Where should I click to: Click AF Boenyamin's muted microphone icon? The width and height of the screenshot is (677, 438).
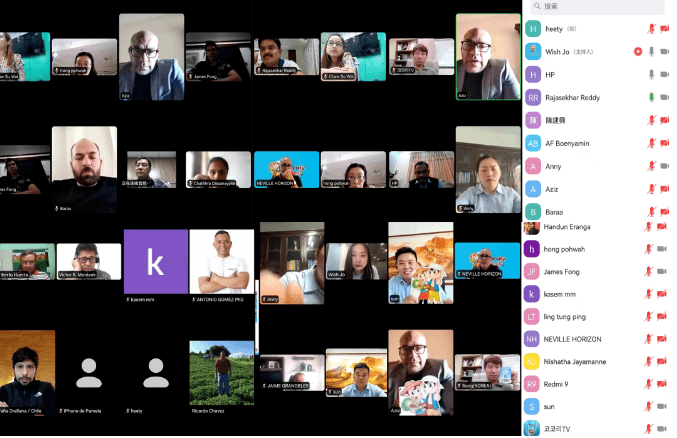coord(651,143)
